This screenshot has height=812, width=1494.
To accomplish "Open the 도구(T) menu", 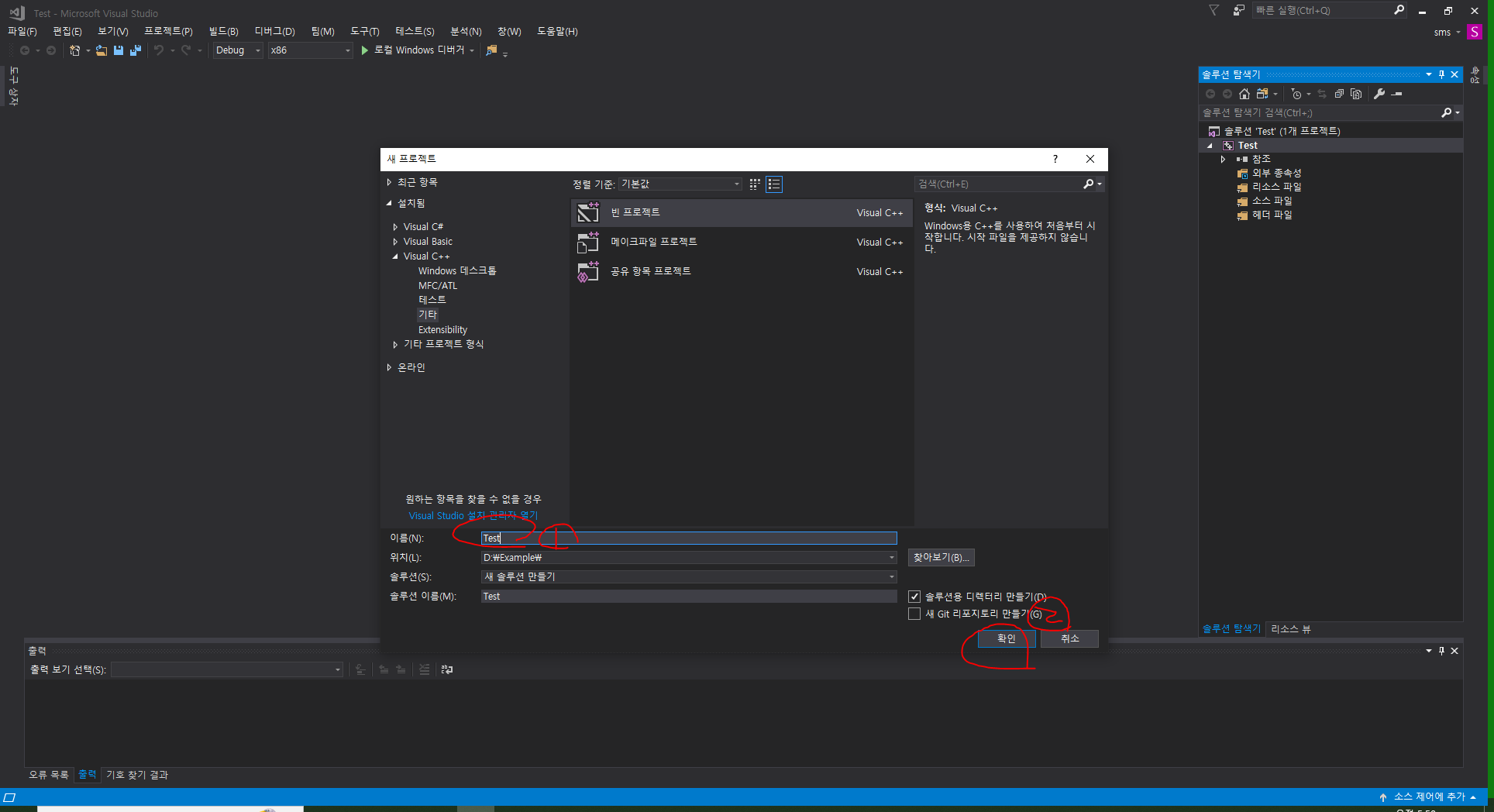I will tap(364, 31).
